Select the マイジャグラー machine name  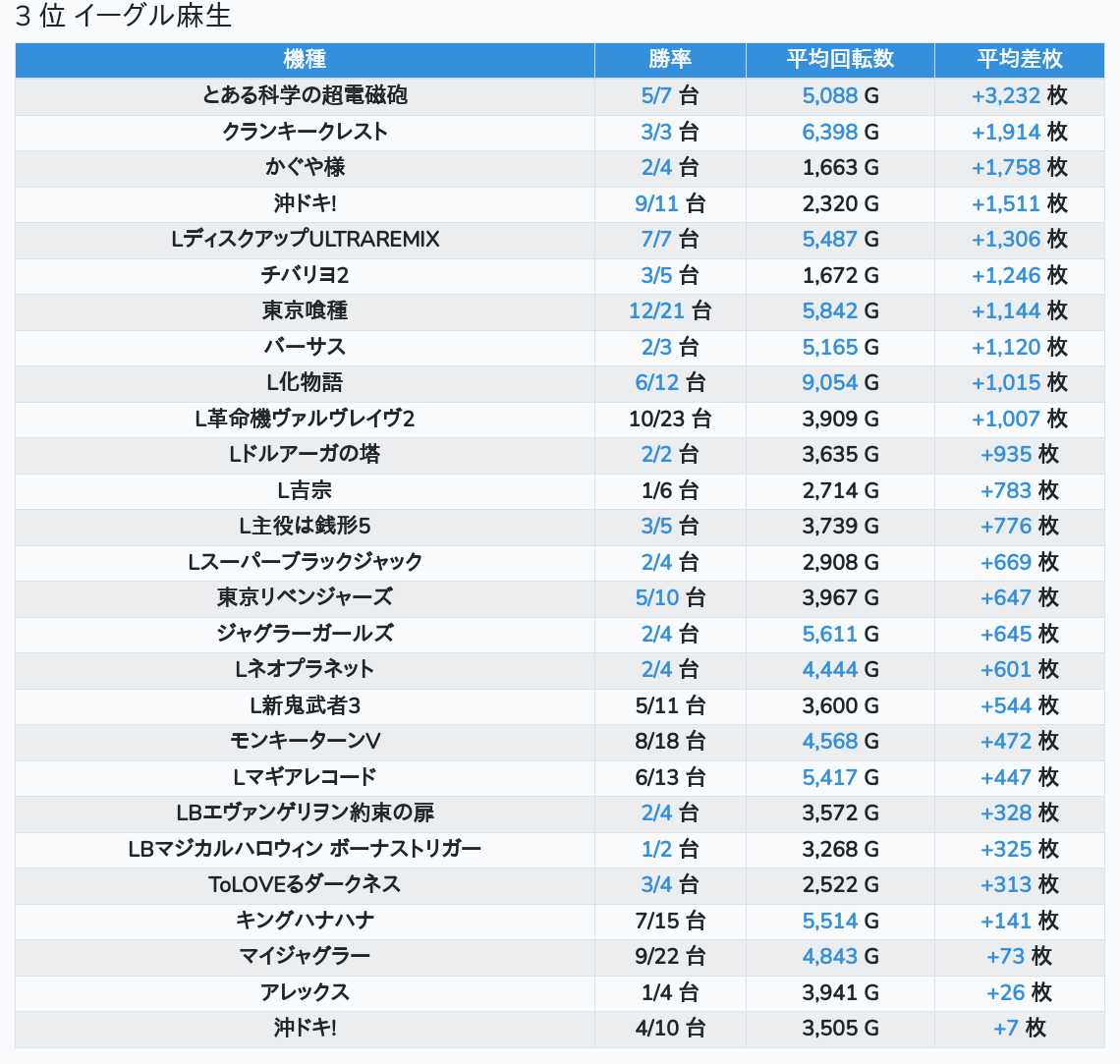tap(305, 956)
